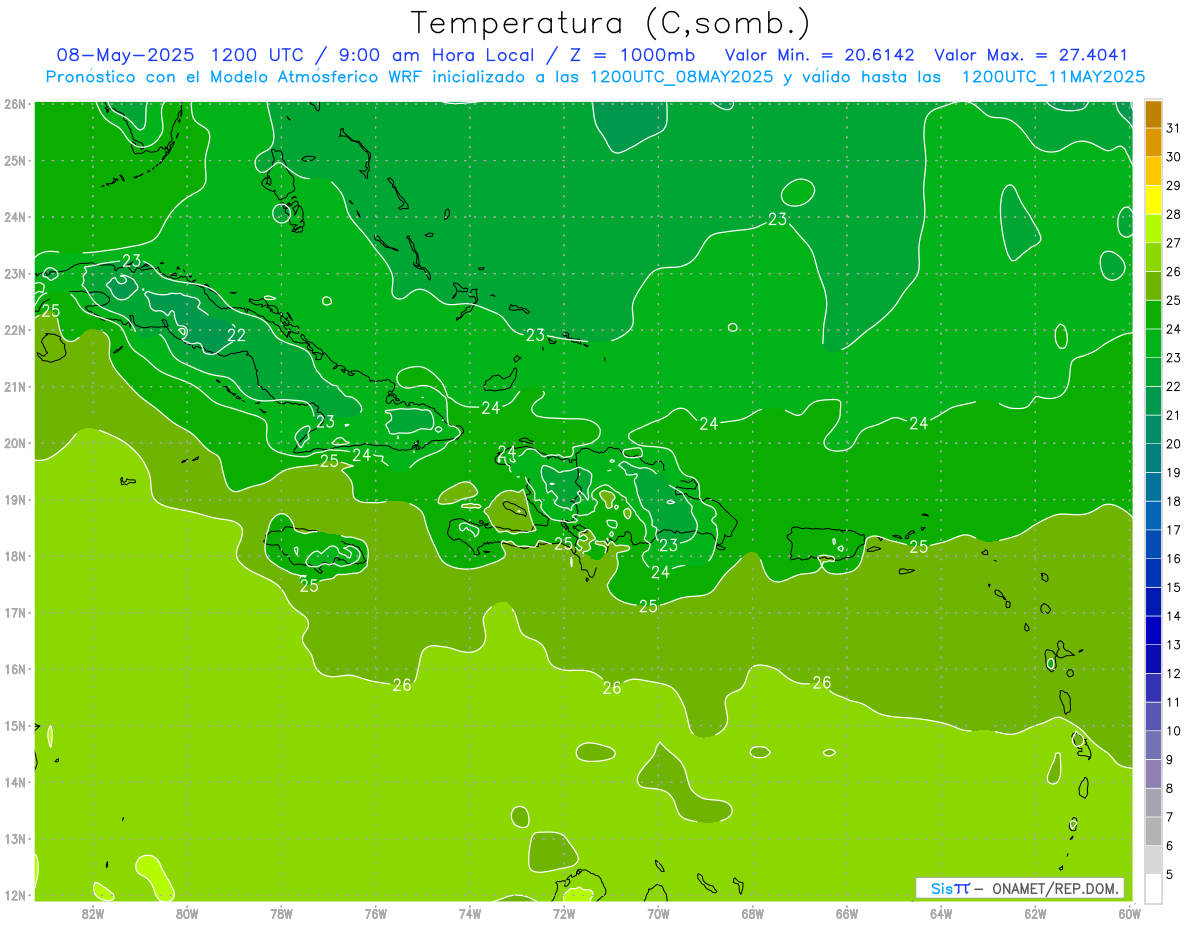
Task: Click the 13N latitude axis label
Action: [x=15, y=838]
